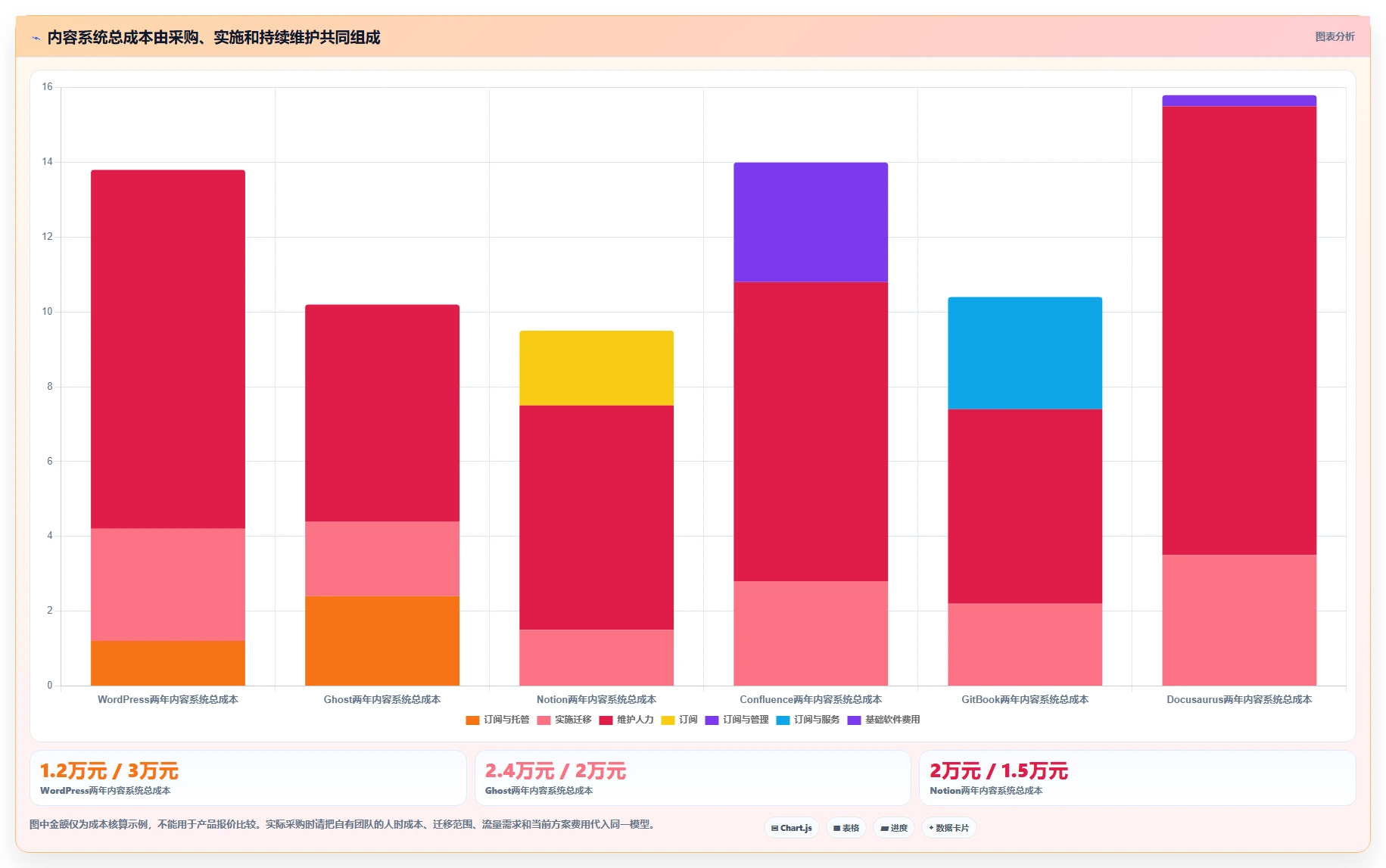Select the pink segment of the Confluence bar
This screenshot has height=868, width=1386.
click(811, 633)
